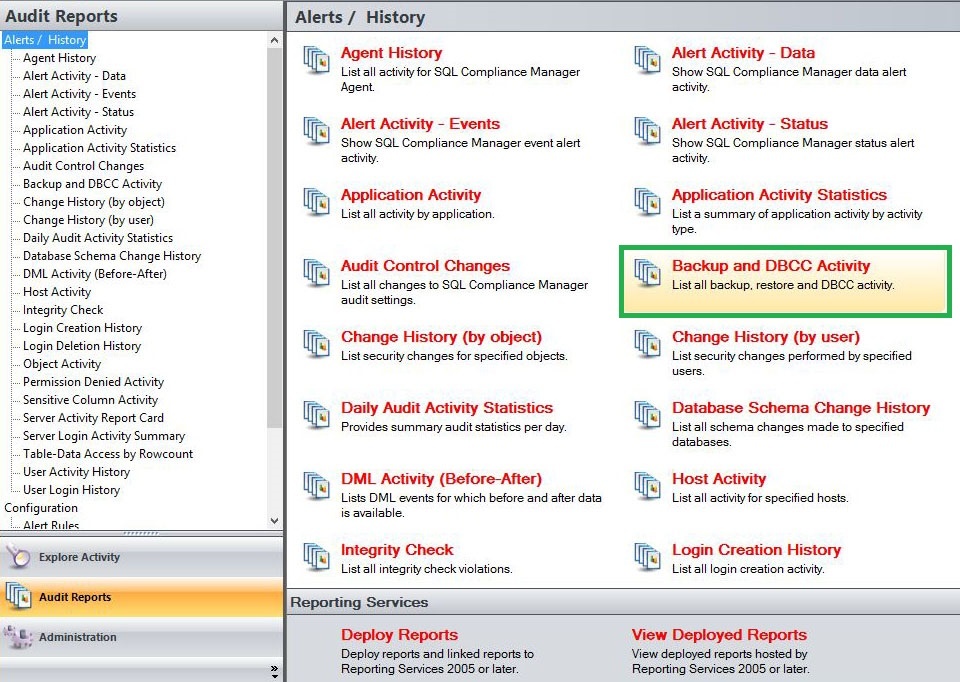Viewport: 960px width, 682px height.
Task: Click the tree scrollbar down arrow
Action: tap(274, 521)
